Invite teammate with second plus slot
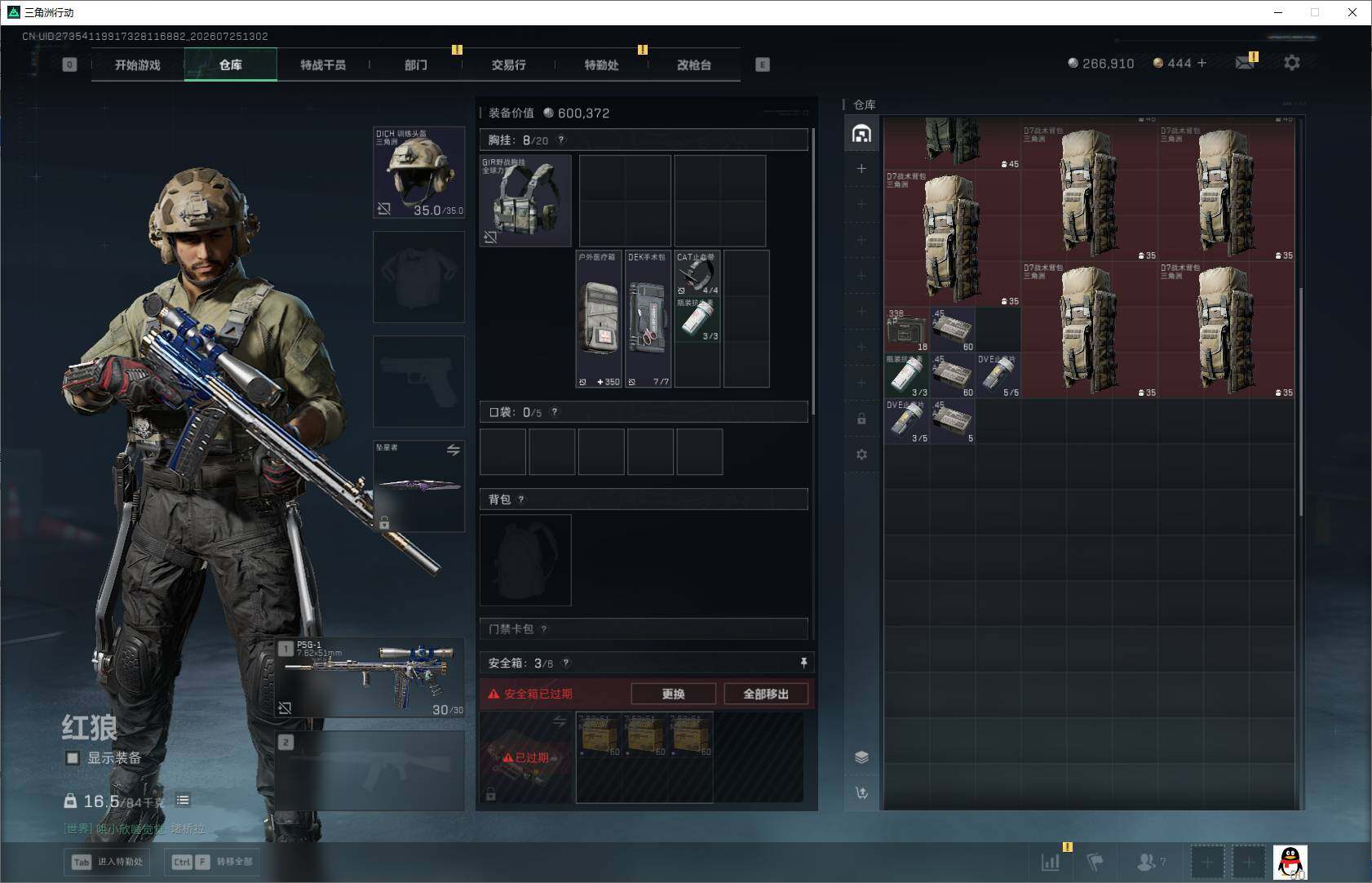Screen dimensions: 1372x883 pyautogui.click(x=1249, y=862)
